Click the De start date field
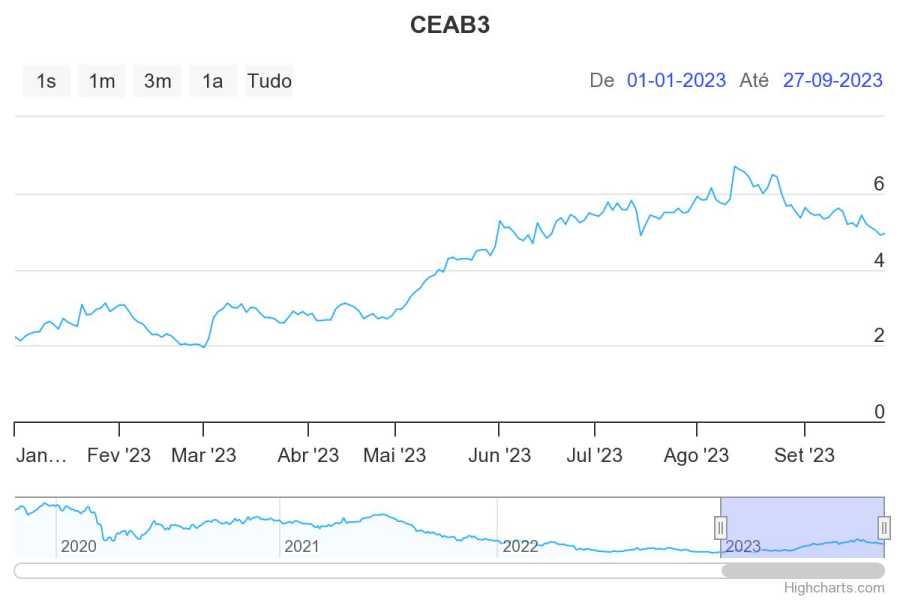This screenshot has height=600, width=900. [x=676, y=81]
